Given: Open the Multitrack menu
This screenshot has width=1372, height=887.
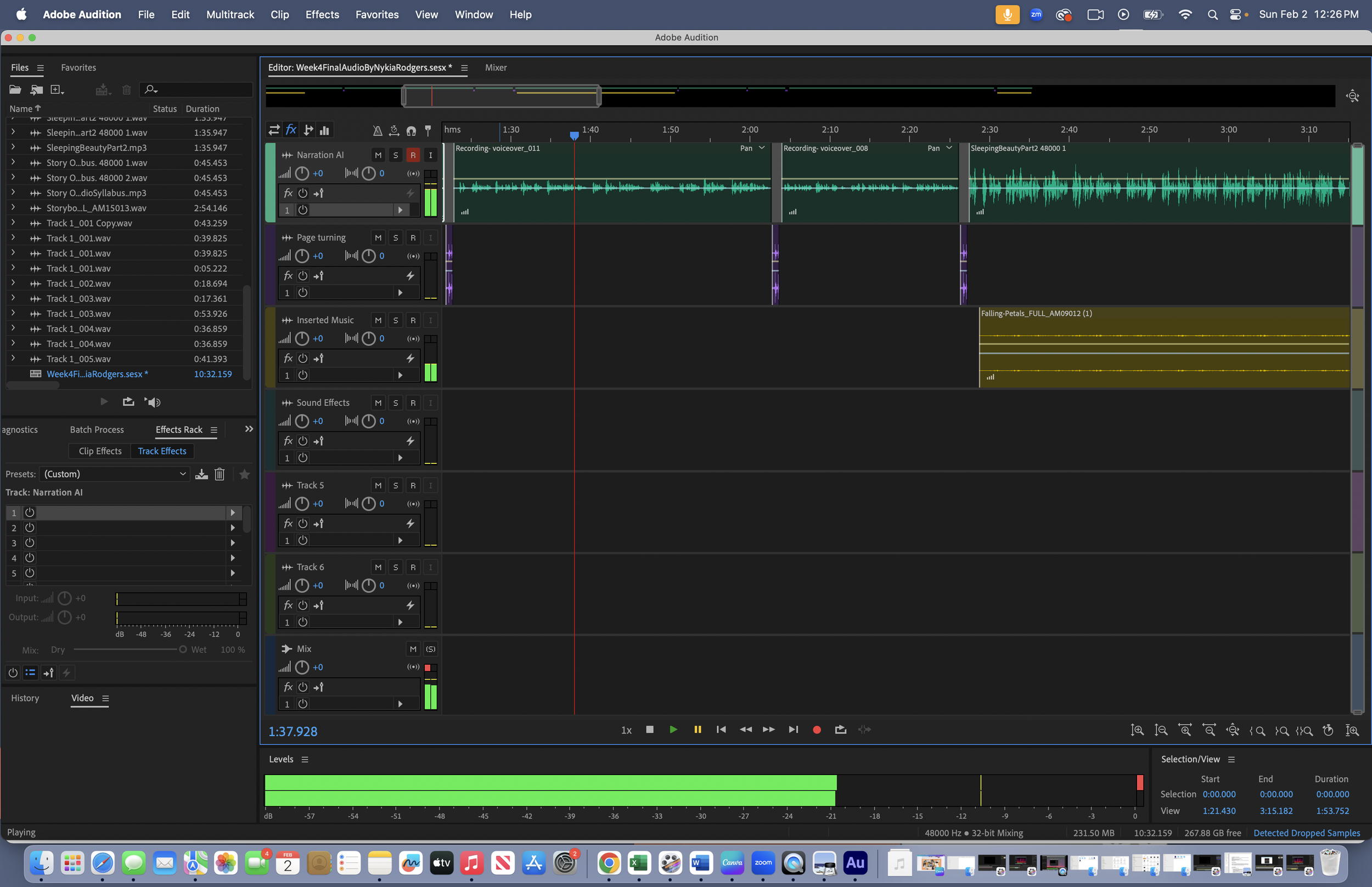Looking at the screenshot, I should (230, 14).
